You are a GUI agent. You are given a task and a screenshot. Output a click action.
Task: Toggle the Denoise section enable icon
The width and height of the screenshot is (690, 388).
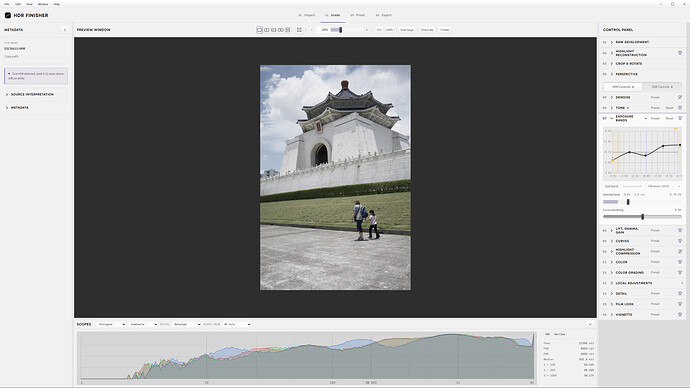pos(680,97)
